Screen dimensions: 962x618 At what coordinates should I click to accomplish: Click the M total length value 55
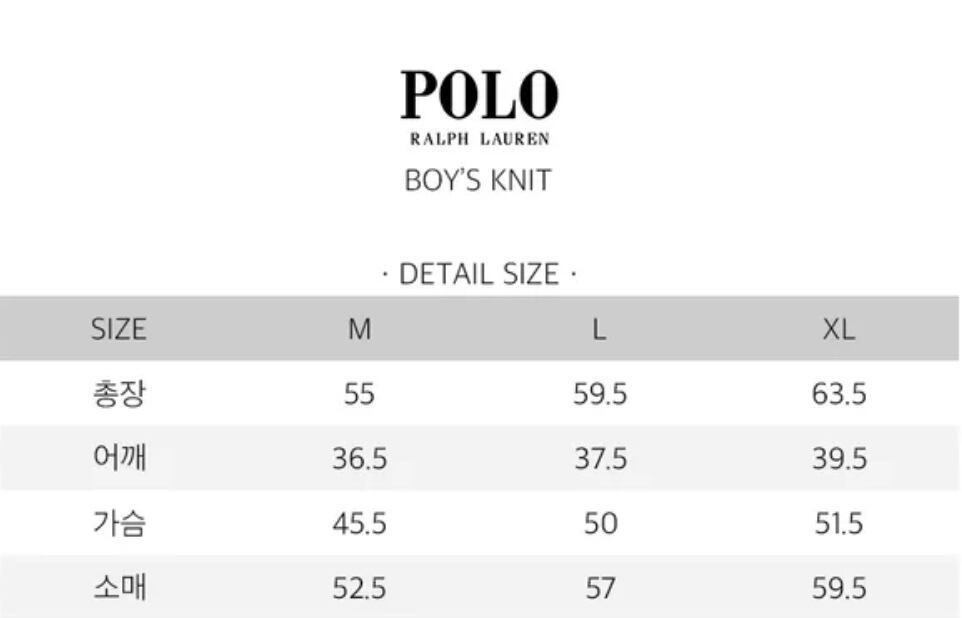[x=359, y=394]
